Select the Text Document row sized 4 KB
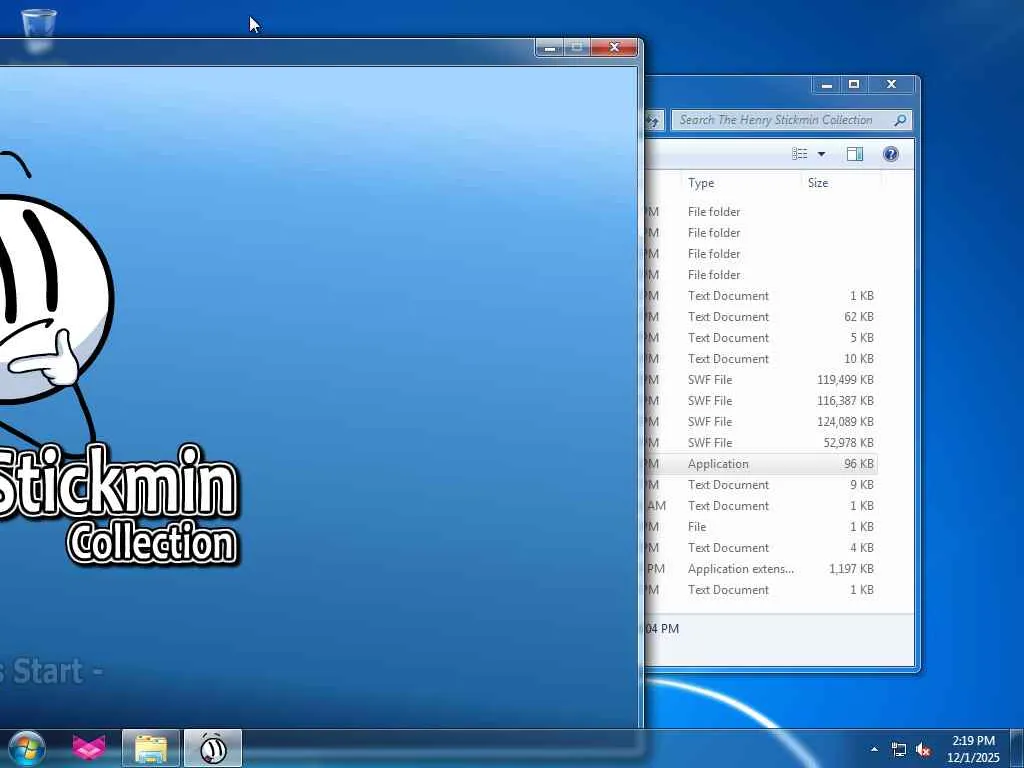Image resolution: width=1024 pixels, height=768 pixels. coord(761,547)
